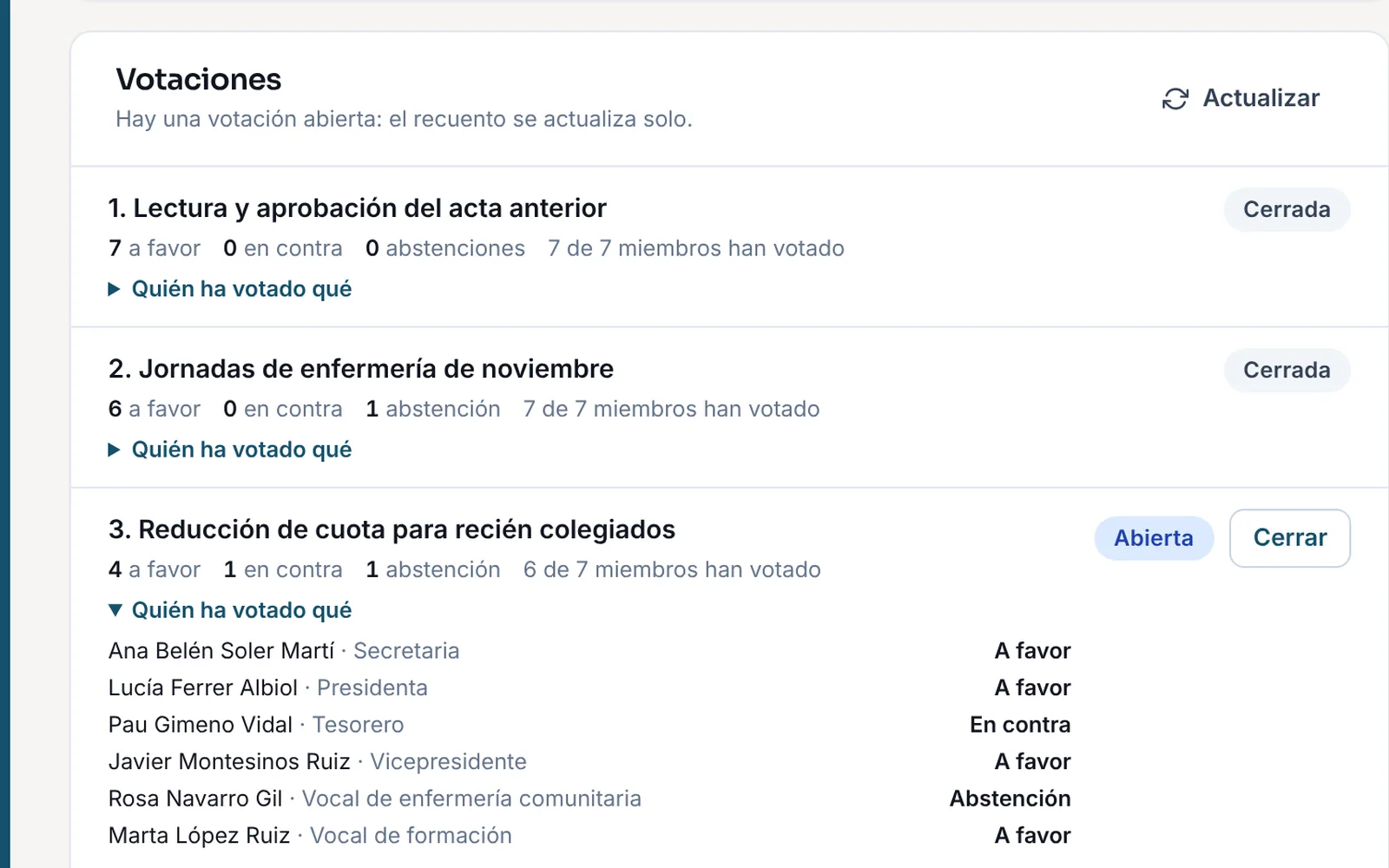The height and width of the screenshot is (868, 1389).
Task: Click '1 abstención' in item 2
Action: (433, 409)
